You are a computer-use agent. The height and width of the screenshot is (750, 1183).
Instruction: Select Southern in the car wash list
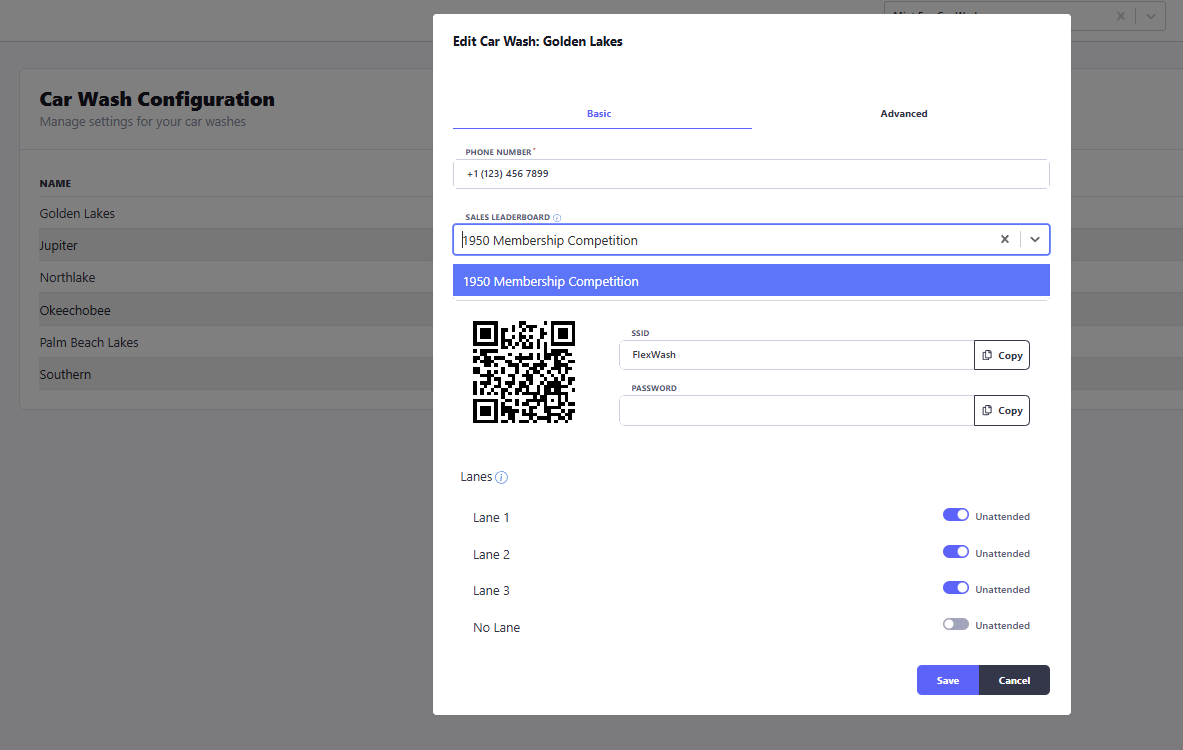tap(65, 374)
